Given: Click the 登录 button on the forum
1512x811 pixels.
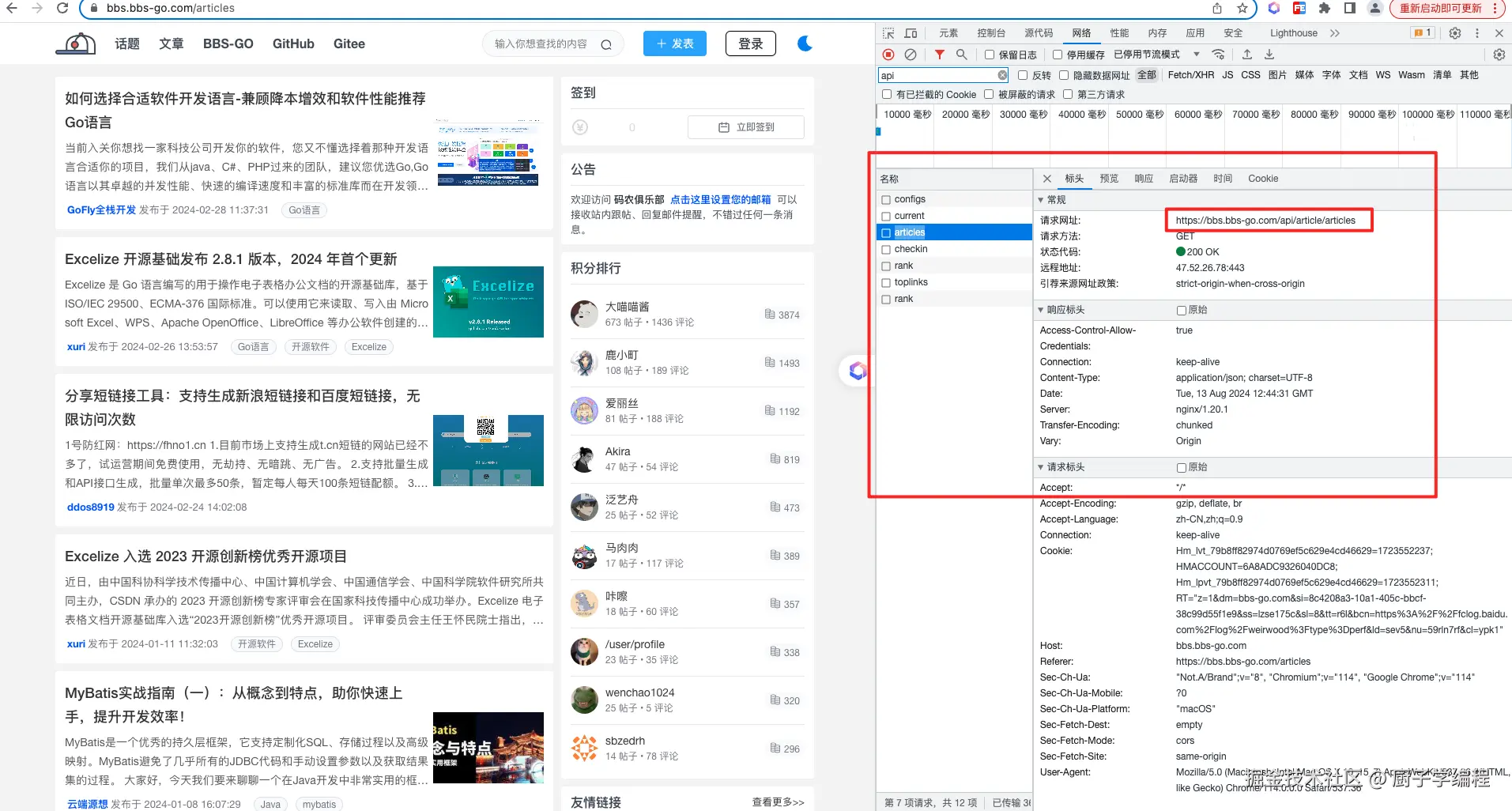Looking at the screenshot, I should pos(749,43).
